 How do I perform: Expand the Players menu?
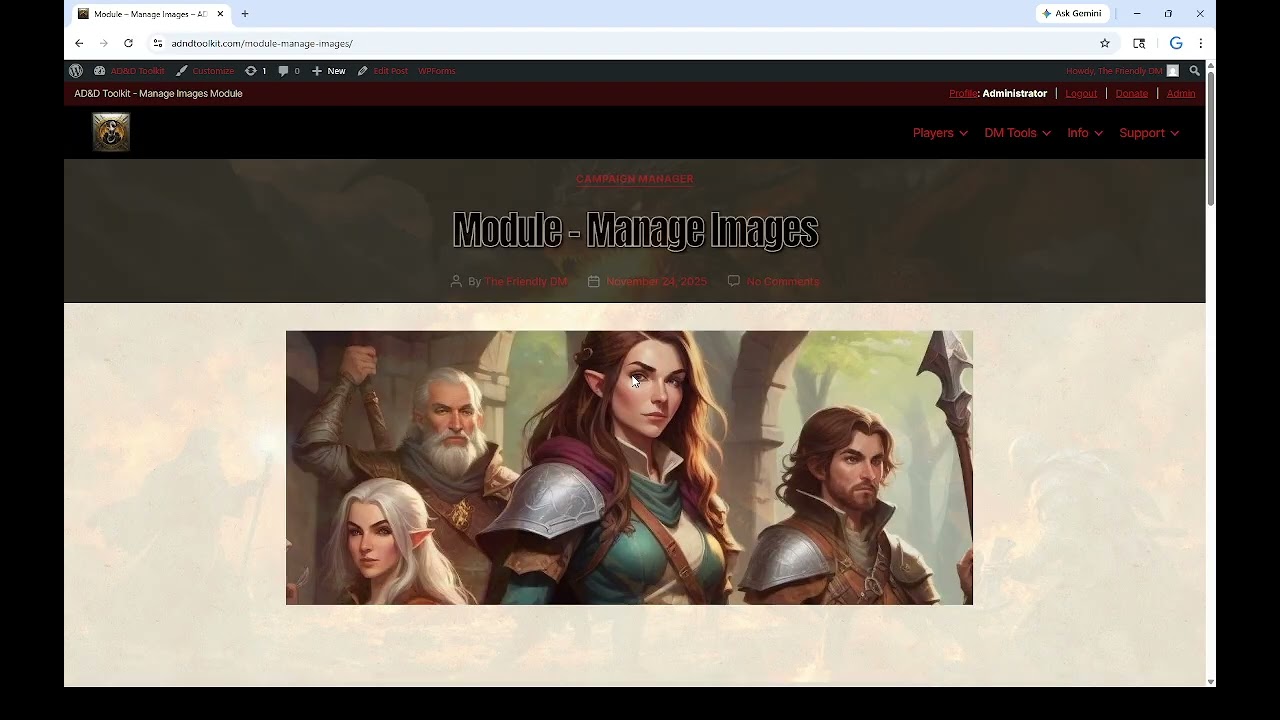click(x=940, y=133)
